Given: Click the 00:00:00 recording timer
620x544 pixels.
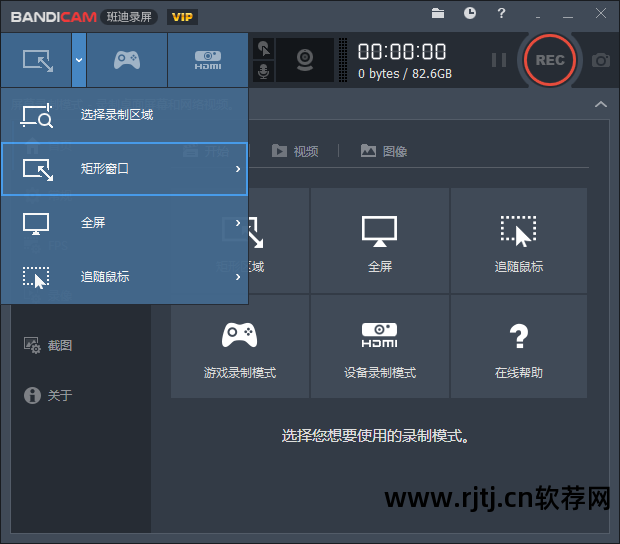Looking at the screenshot, I should (x=402, y=51).
